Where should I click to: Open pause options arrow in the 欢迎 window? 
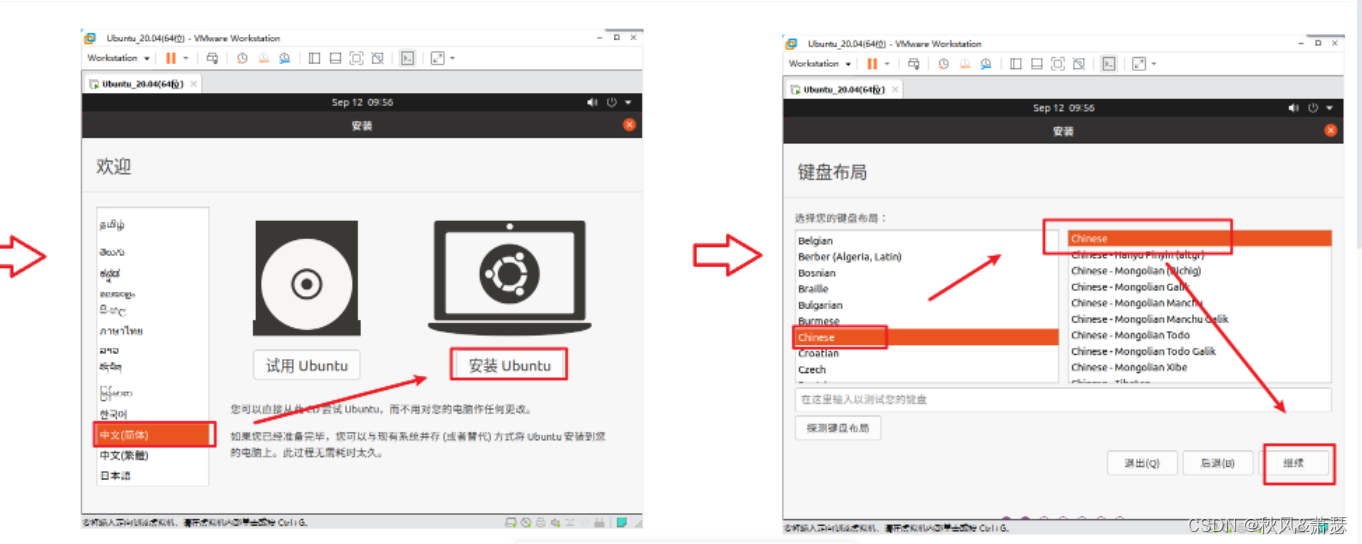click(186, 58)
